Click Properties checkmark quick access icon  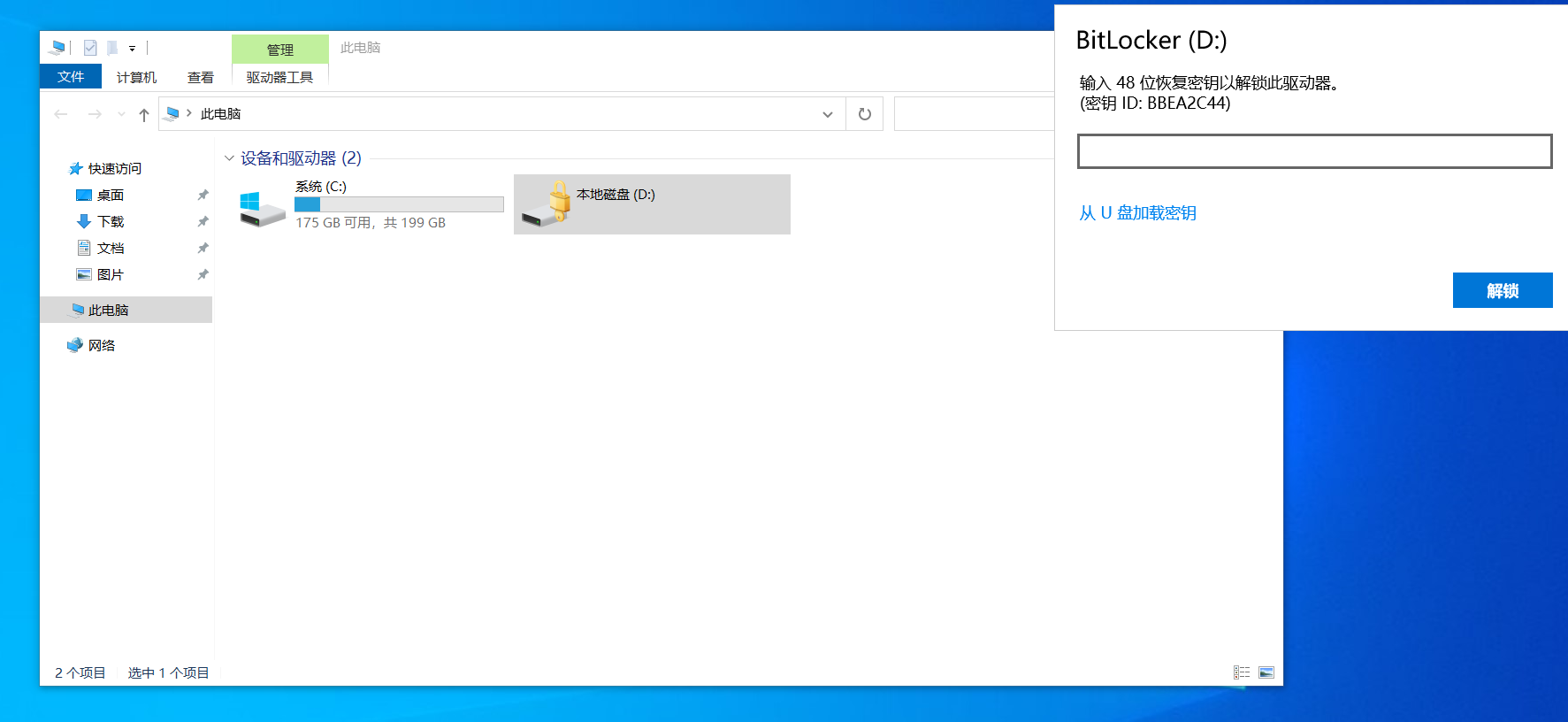click(x=90, y=48)
